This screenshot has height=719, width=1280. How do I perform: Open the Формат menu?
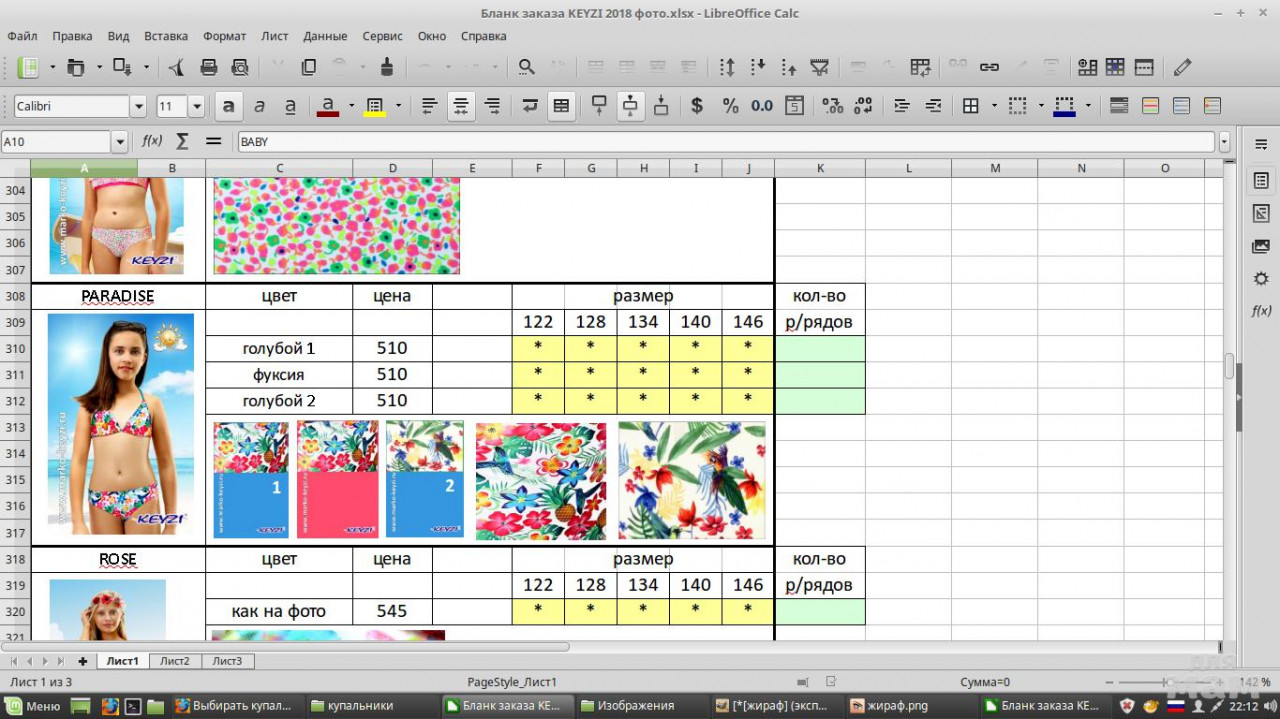(224, 36)
